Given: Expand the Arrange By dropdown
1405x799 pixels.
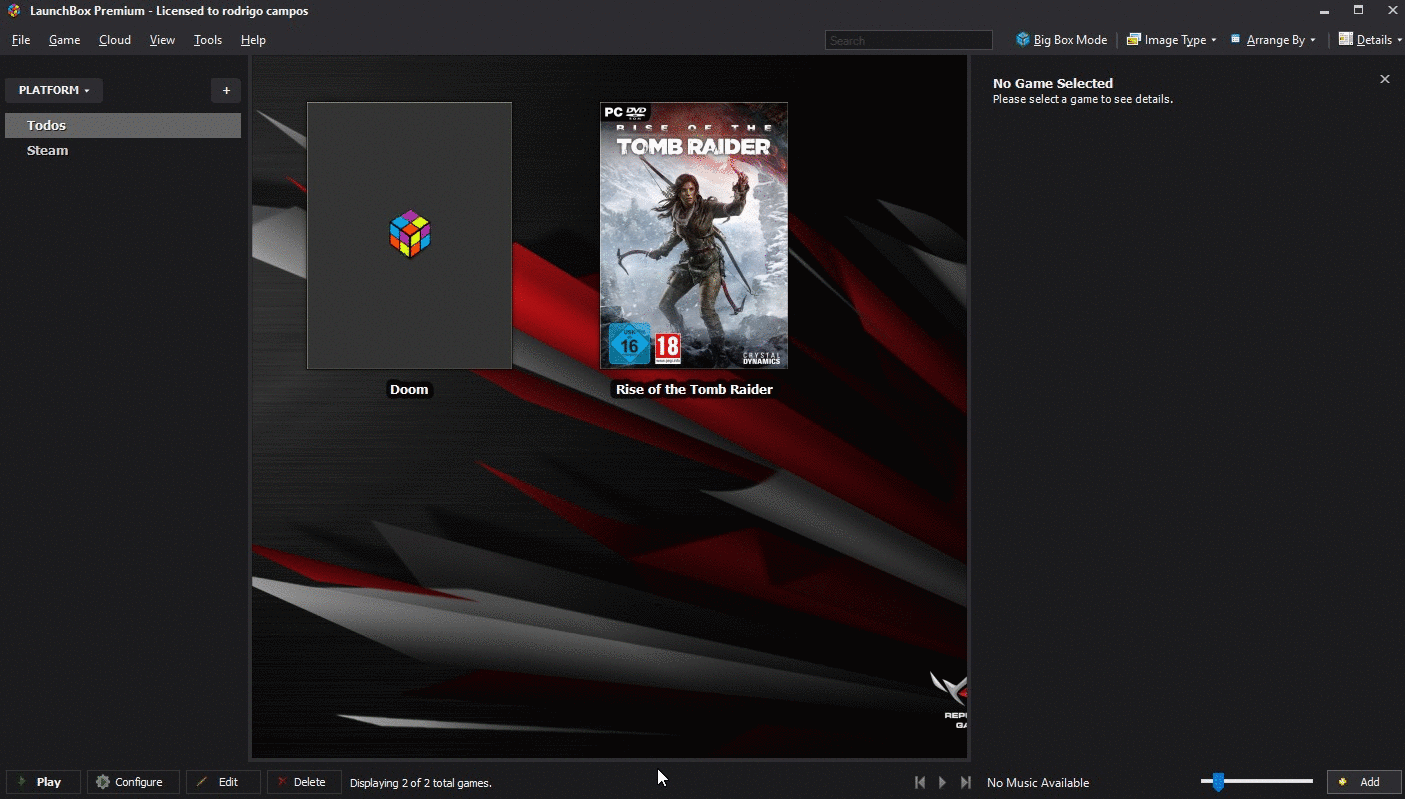Looking at the screenshot, I should coord(1273,40).
